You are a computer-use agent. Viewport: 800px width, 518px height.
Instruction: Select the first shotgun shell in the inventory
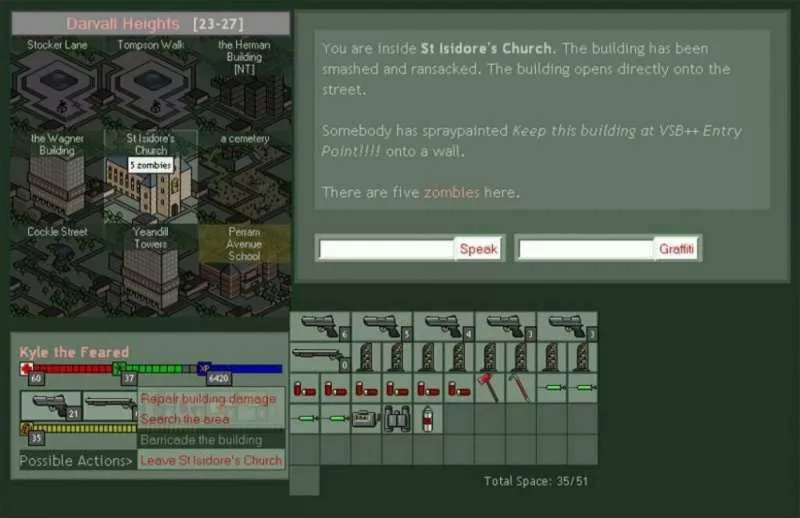point(305,388)
